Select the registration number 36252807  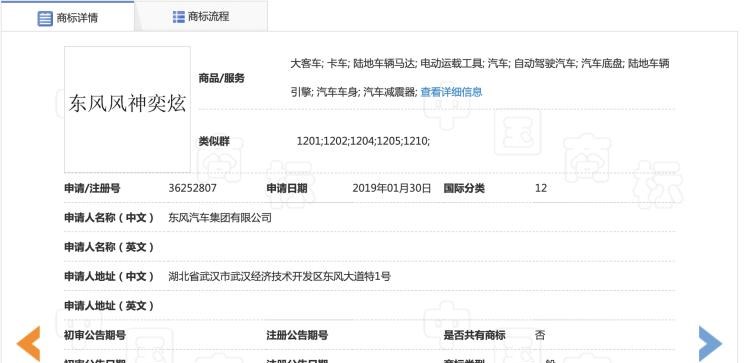(192, 188)
